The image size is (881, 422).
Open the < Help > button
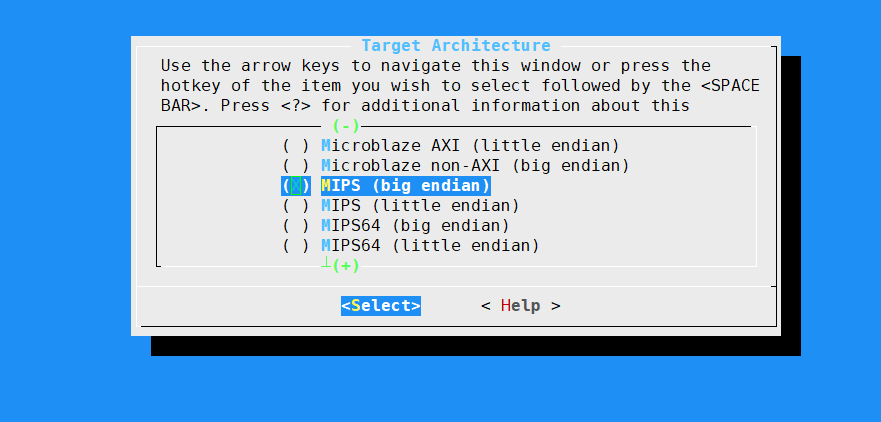click(520, 306)
